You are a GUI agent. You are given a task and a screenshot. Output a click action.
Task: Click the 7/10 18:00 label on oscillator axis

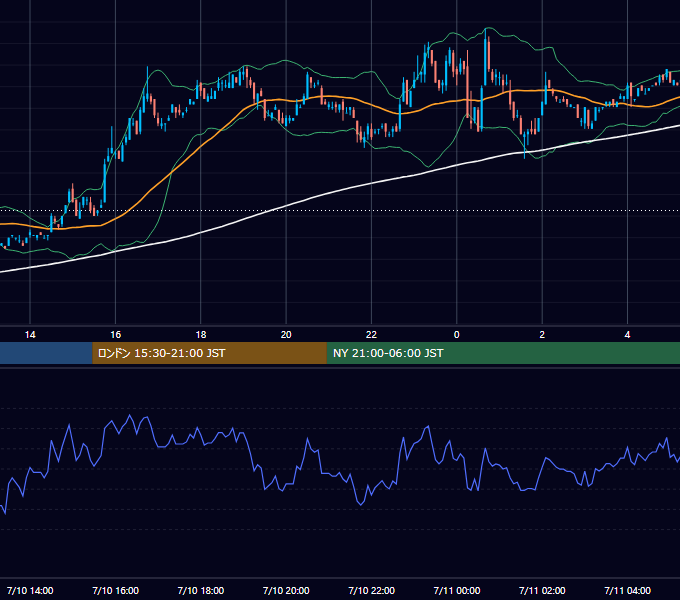(x=201, y=590)
